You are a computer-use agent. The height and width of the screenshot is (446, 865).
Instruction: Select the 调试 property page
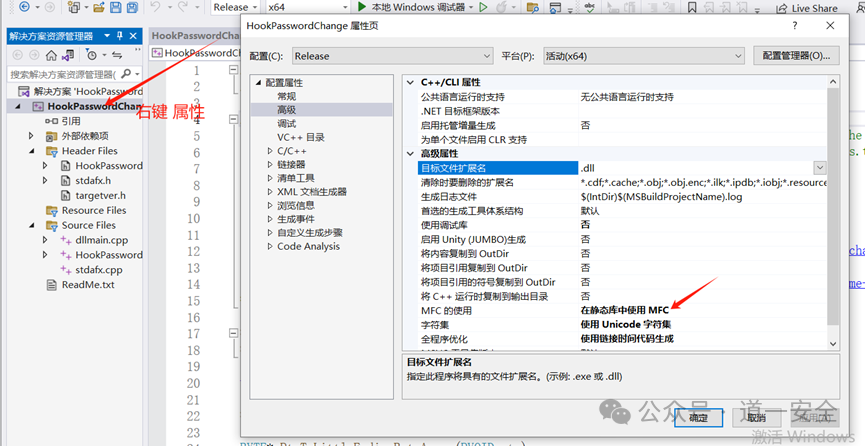[x=287, y=124]
